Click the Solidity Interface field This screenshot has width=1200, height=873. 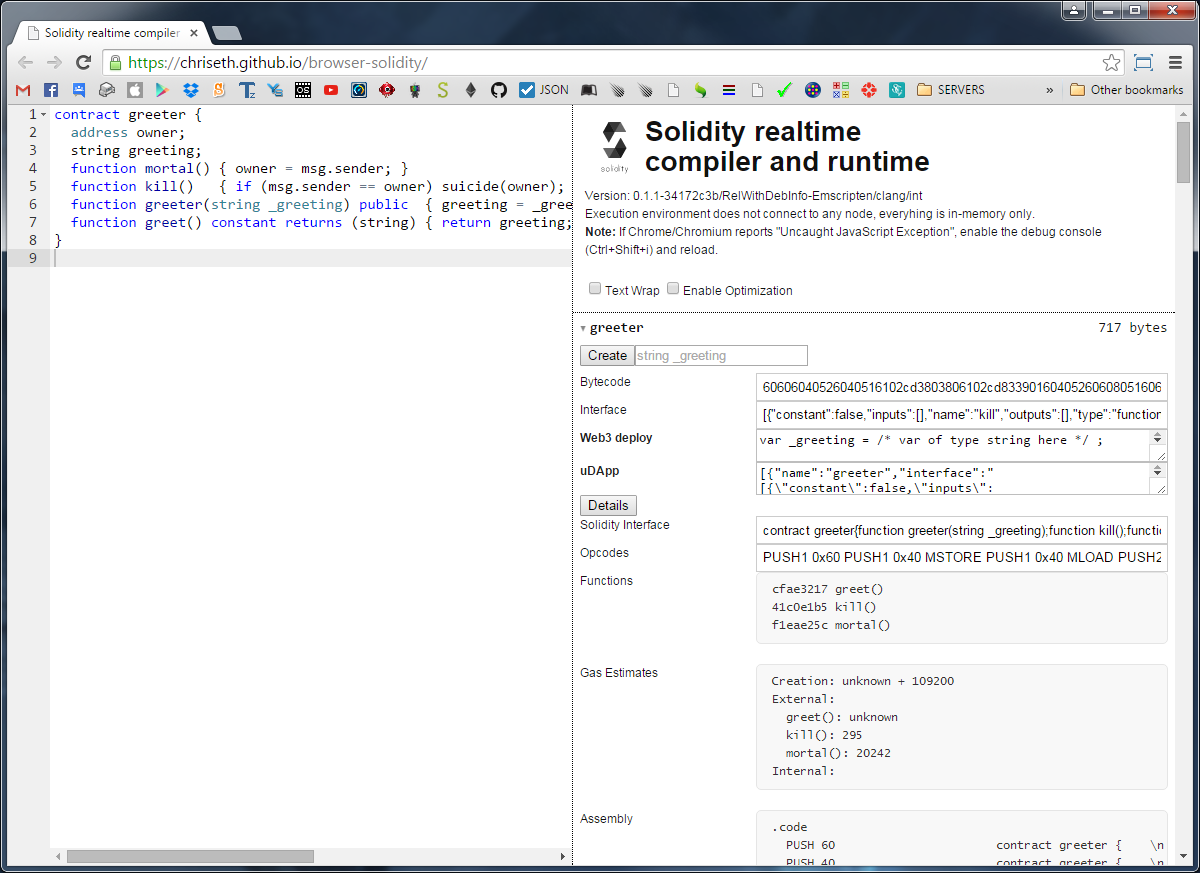pos(962,530)
